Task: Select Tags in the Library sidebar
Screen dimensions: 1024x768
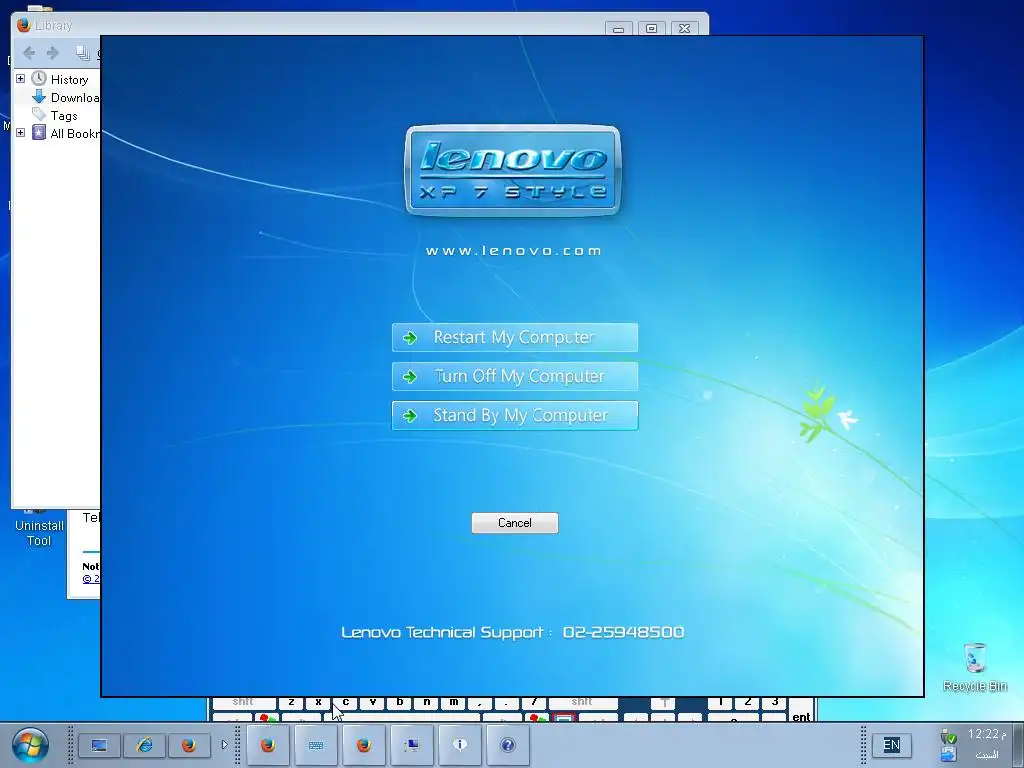Action: pos(64,116)
